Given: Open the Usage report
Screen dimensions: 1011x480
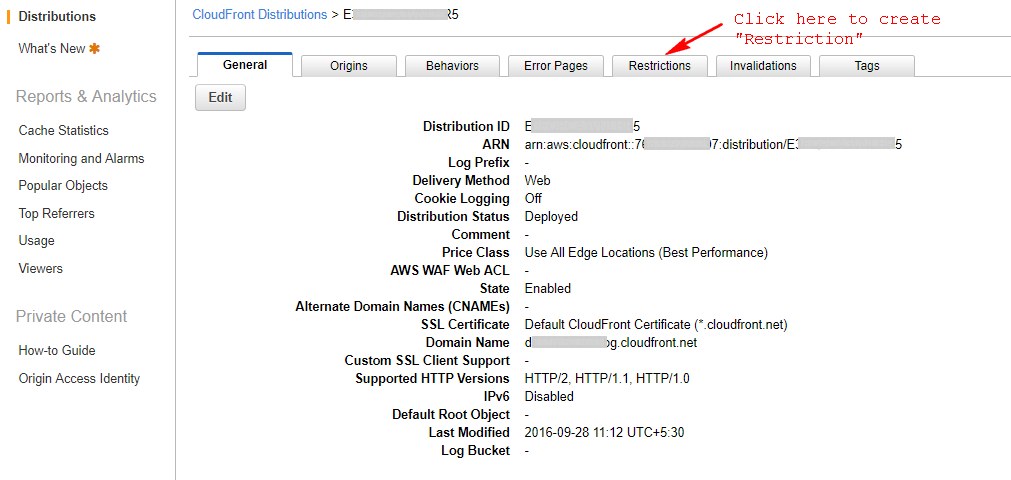Looking at the screenshot, I should click(36, 241).
